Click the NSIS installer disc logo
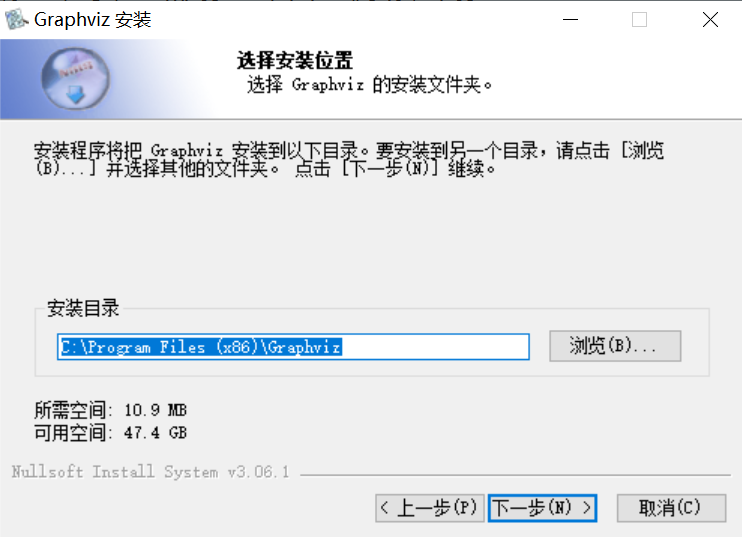 (76, 79)
